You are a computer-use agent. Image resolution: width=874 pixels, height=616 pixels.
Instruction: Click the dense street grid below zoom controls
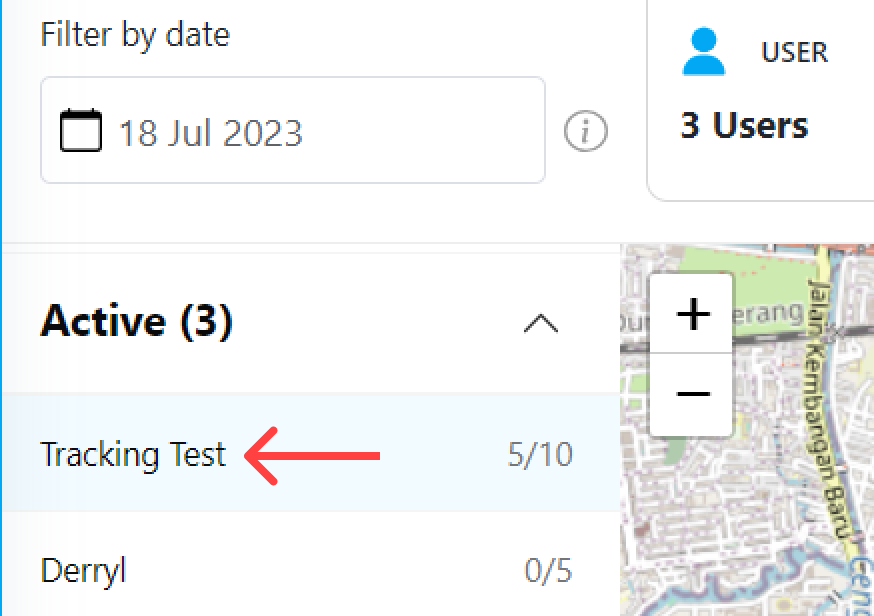click(700, 520)
